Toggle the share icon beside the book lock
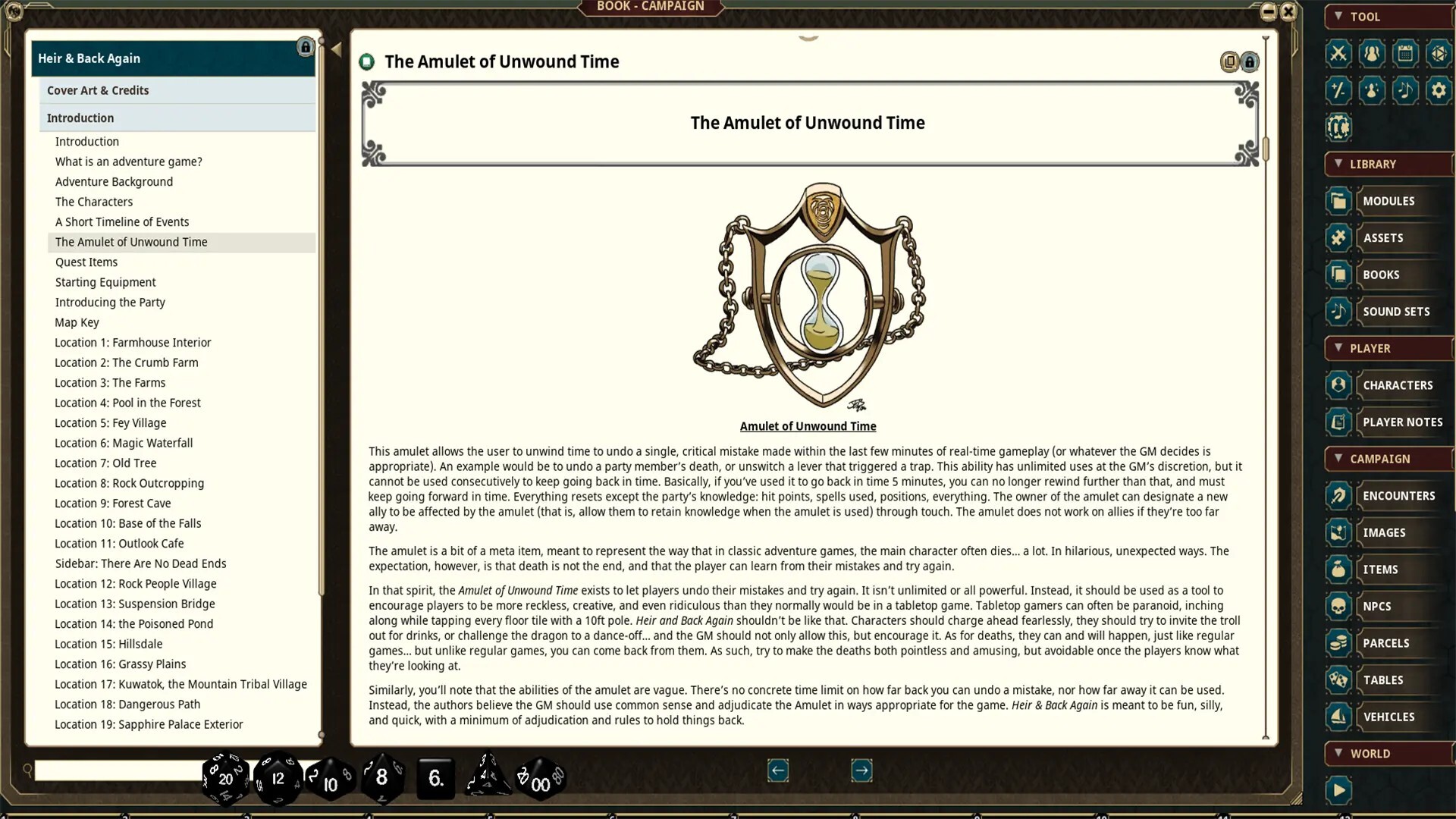Screen dimensions: 1456x819 [1228, 62]
